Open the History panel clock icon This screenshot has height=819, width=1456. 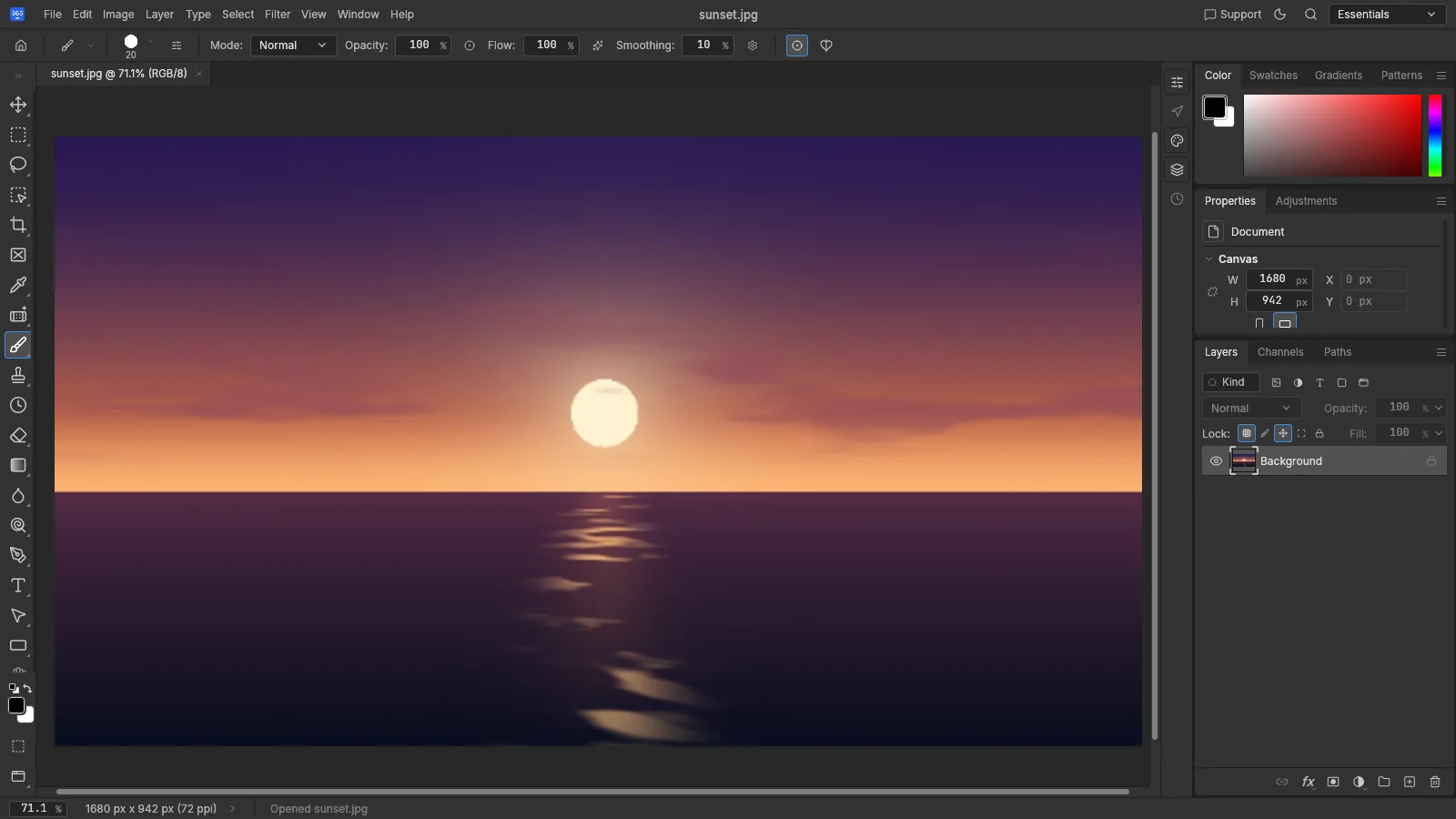[1177, 199]
